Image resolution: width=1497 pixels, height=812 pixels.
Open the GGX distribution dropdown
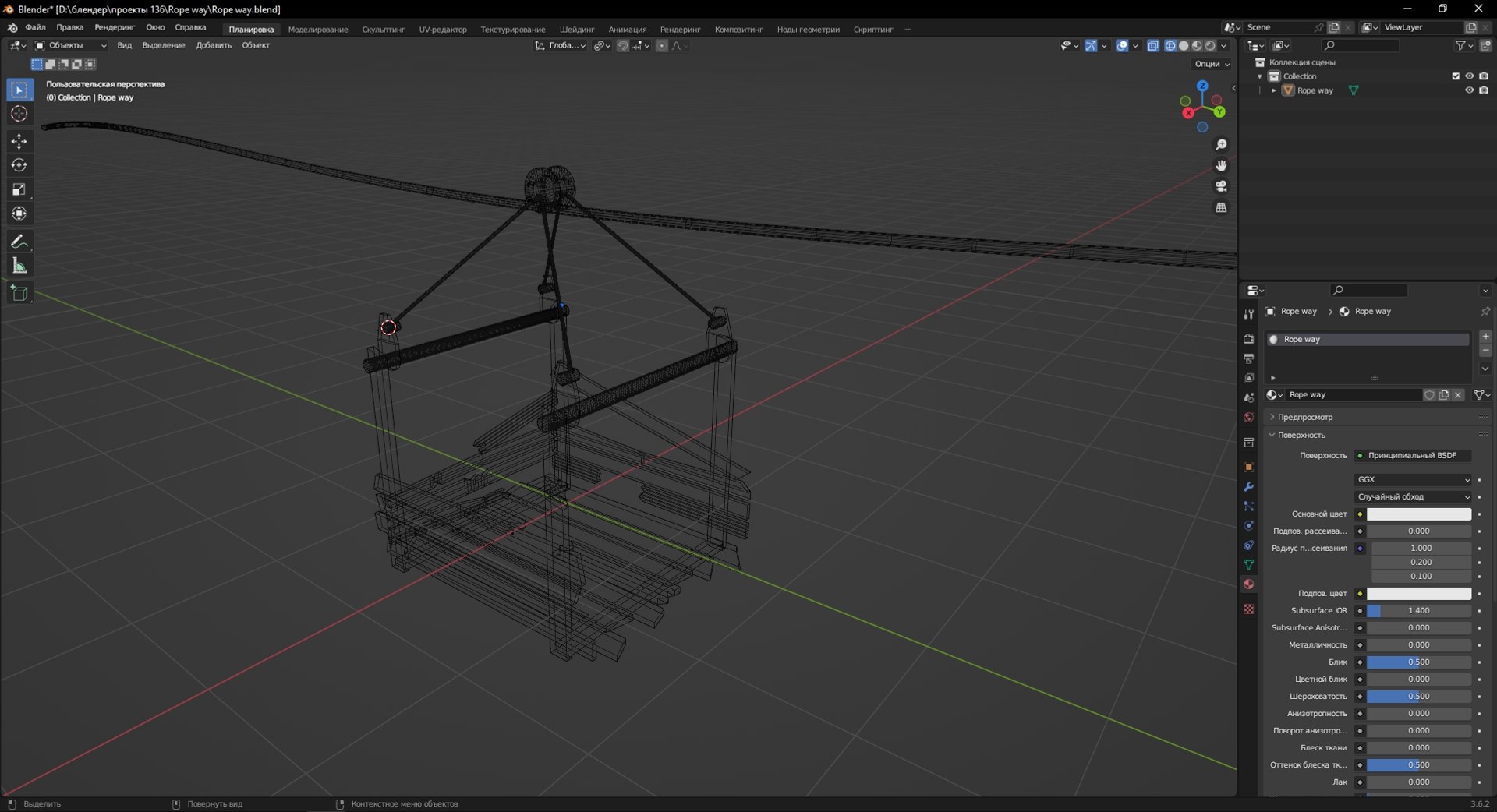click(1413, 480)
